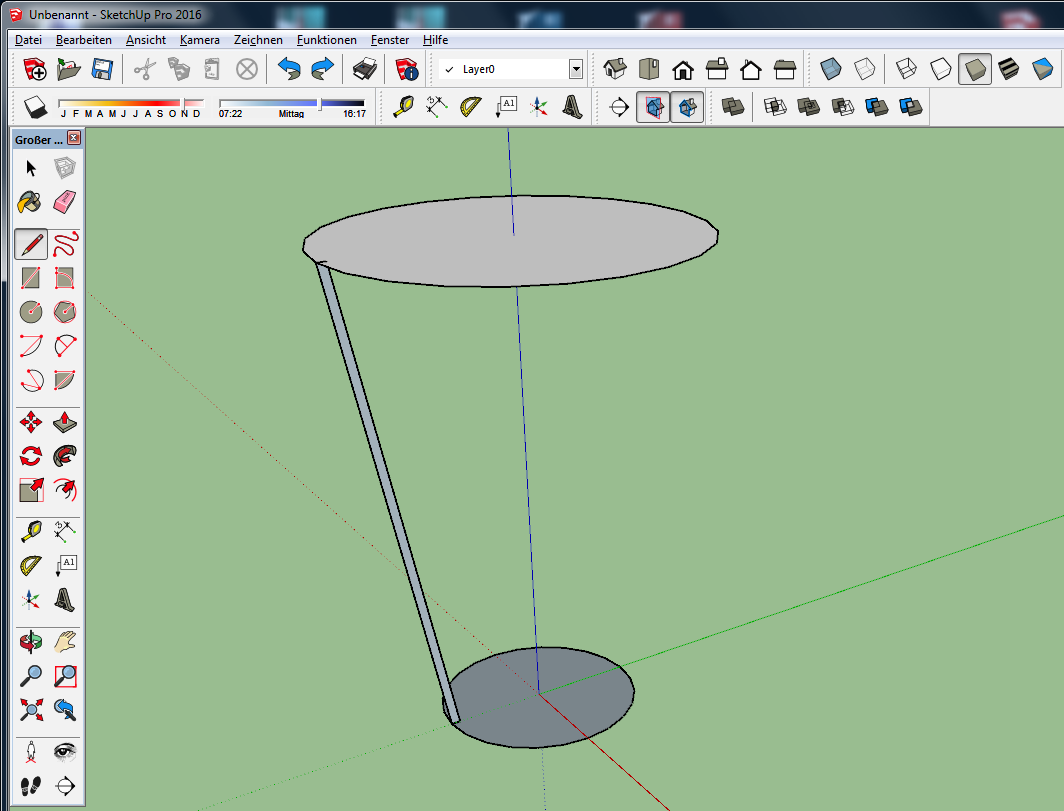Select the Circle drawing tool
The height and width of the screenshot is (811, 1064).
click(x=31, y=311)
